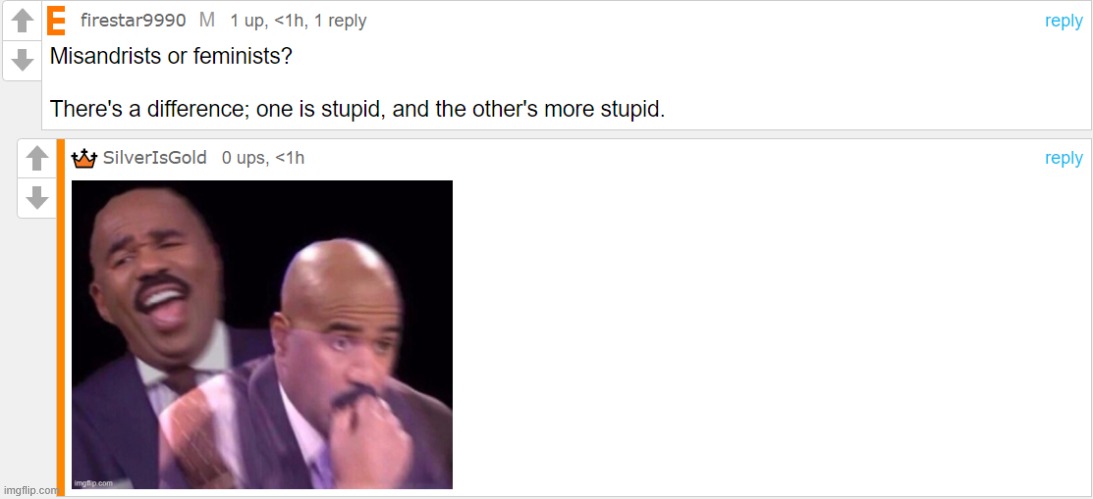The image size is (1093, 499).
Task: Upvote SilverIsGold's reply comment
Action: click(x=37, y=158)
